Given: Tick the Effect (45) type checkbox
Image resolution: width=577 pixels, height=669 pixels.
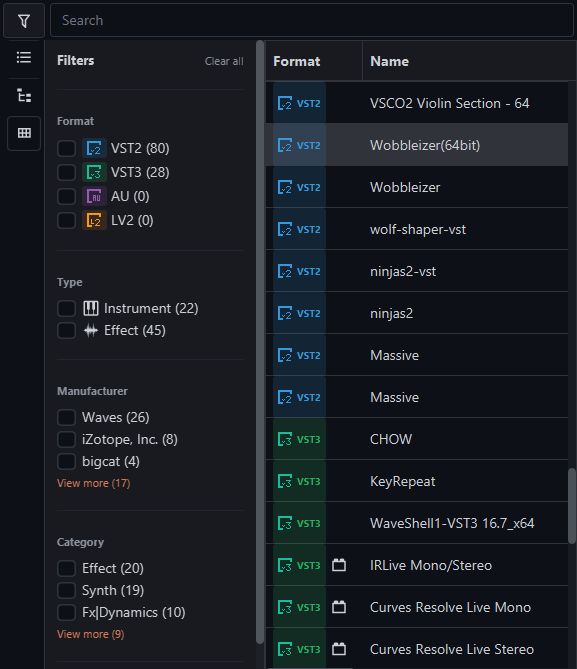Looking at the screenshot, I should point(67,331).
